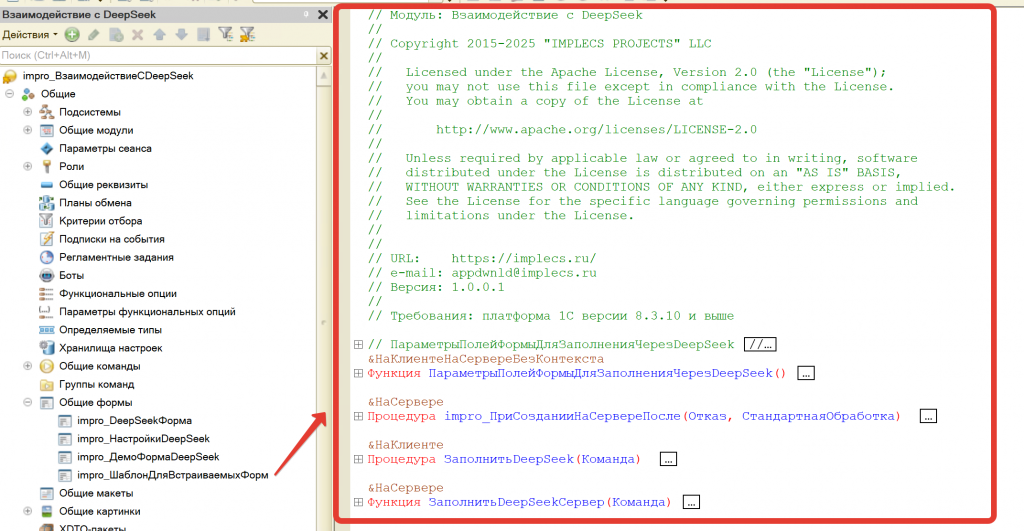Click the Боты robot icon
The height and width of the screenshot is (531, 1024).
click(x=46, y=275)
